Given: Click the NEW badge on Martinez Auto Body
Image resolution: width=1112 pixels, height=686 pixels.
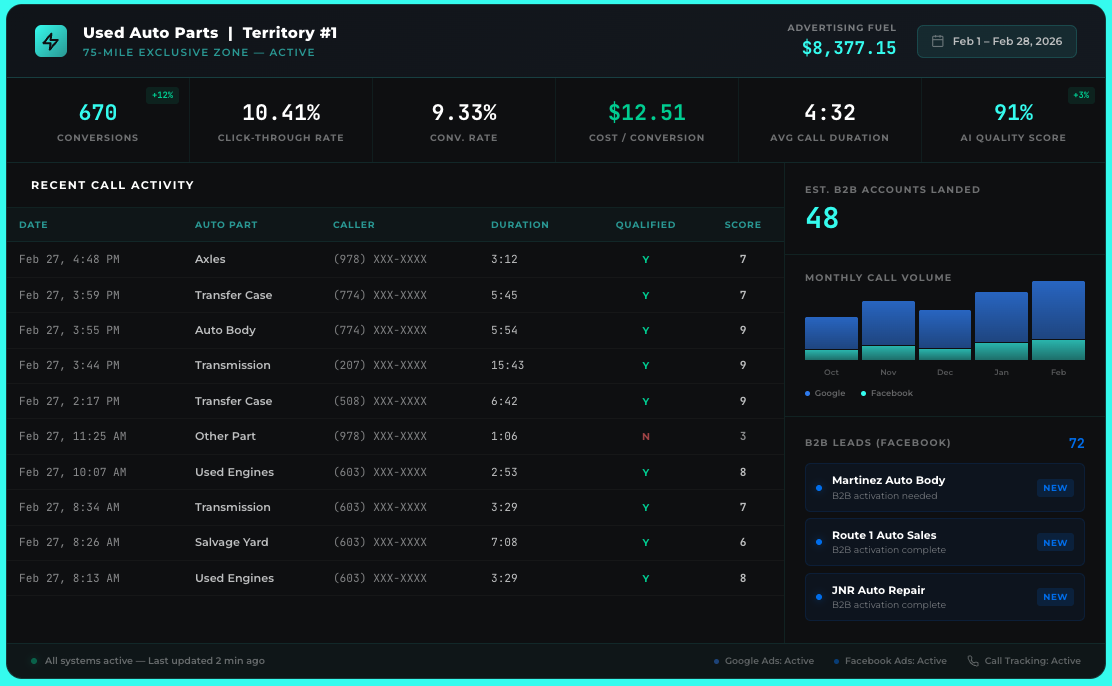Looking at the screenshot, I should 1055,488.
